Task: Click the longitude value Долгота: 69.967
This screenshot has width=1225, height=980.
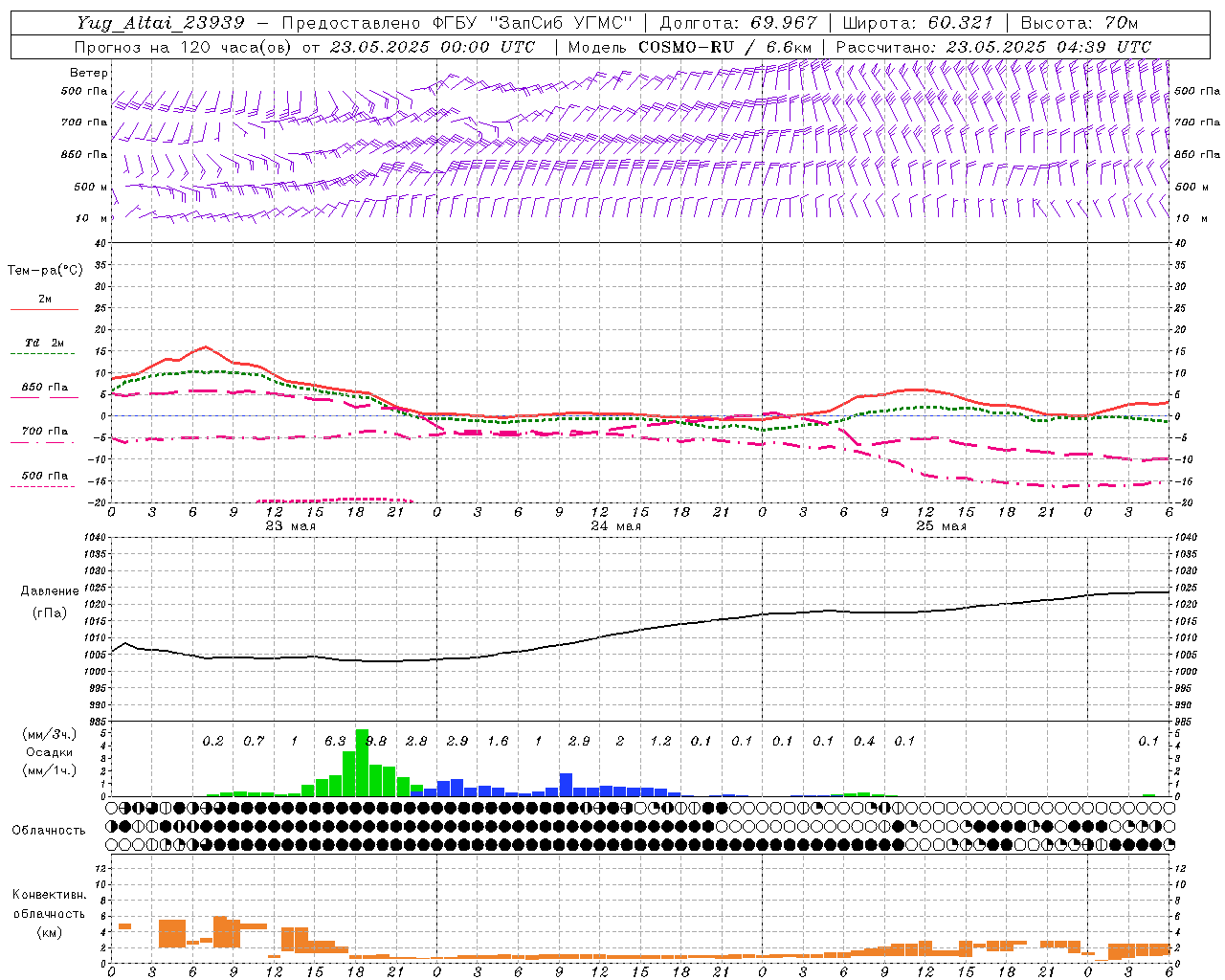Action: [x=738, y=23]
